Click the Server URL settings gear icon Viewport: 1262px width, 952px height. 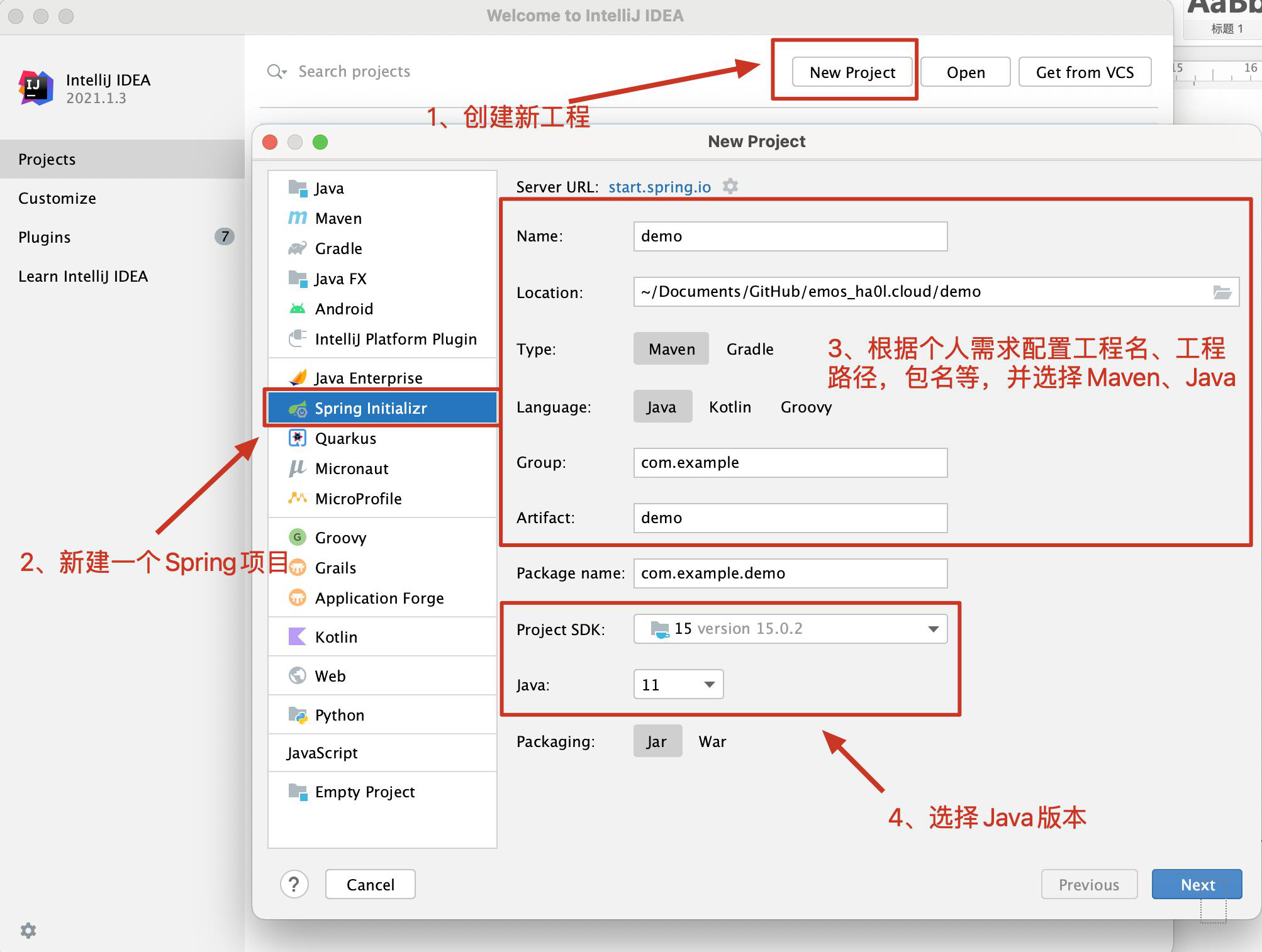point(730,187)
